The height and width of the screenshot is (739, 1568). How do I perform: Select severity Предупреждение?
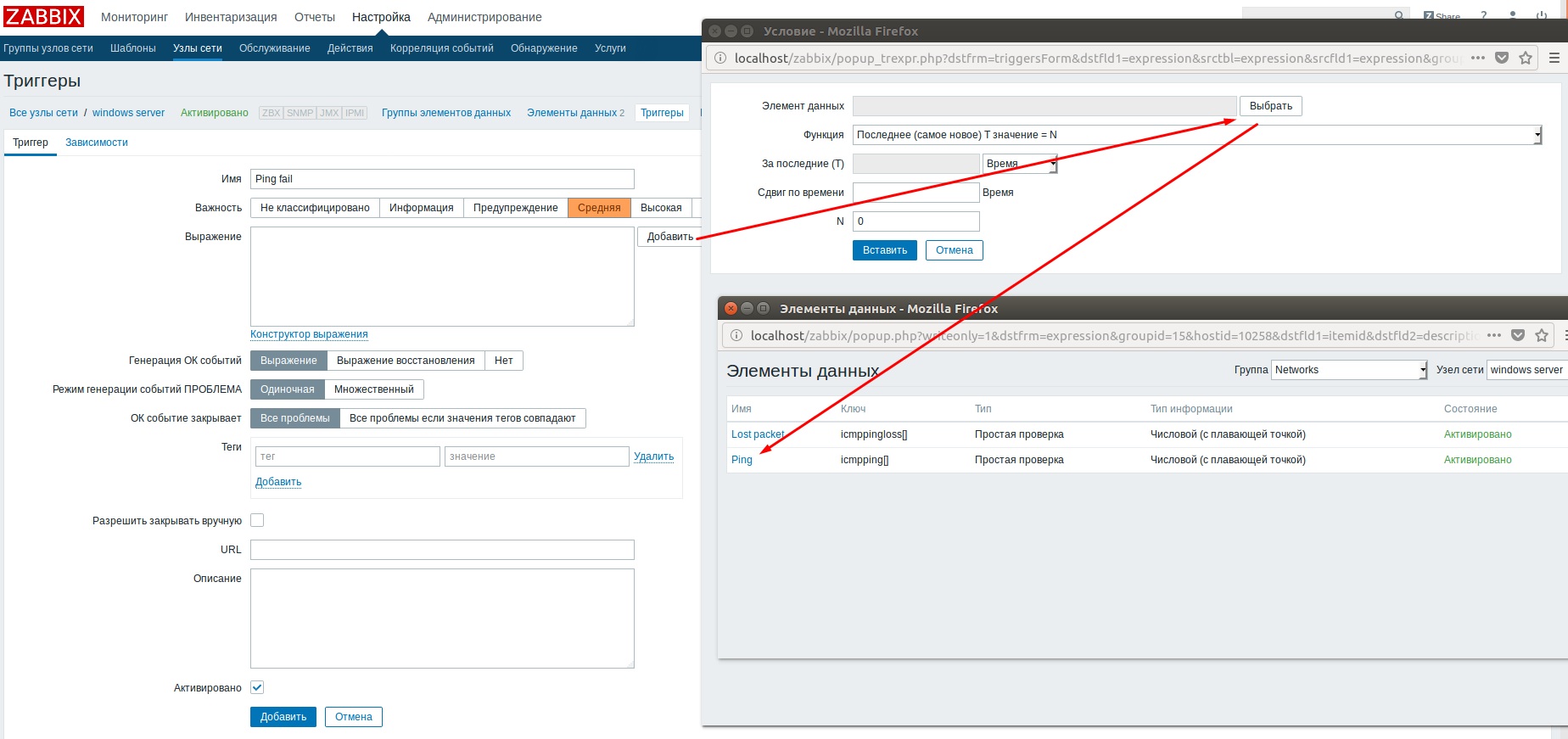(515, 208)
